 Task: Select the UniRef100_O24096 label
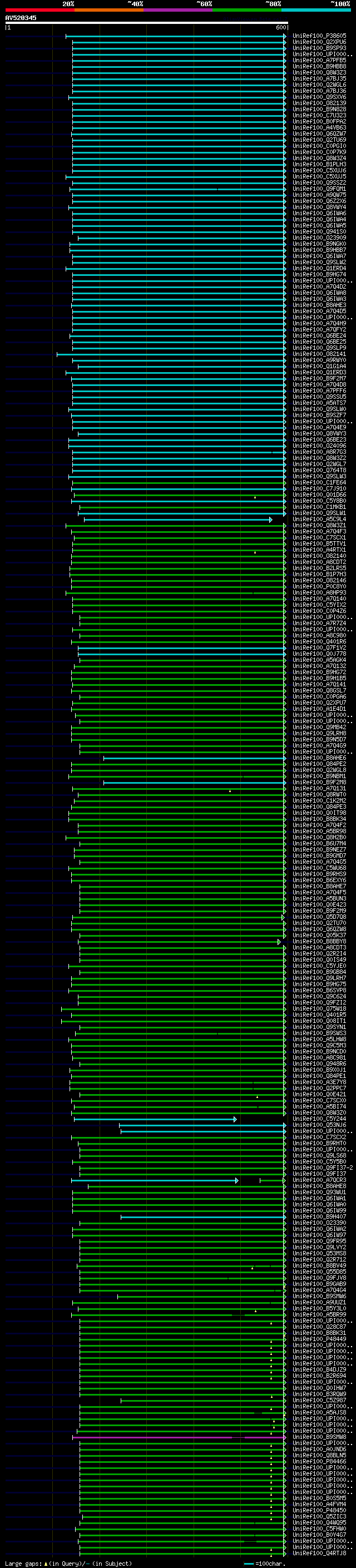[319, 446]
